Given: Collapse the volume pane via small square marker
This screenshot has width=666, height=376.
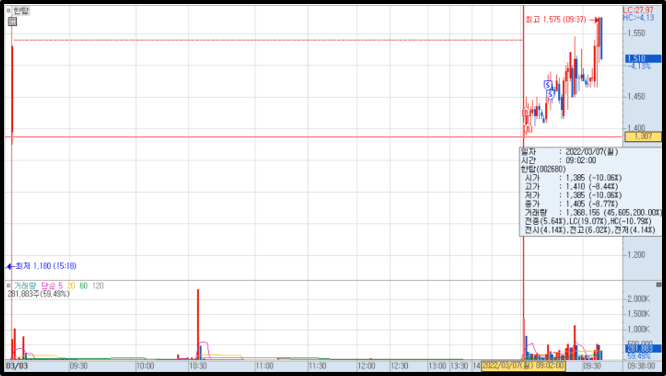Looking at the screenshot, I should pos(8,286).
